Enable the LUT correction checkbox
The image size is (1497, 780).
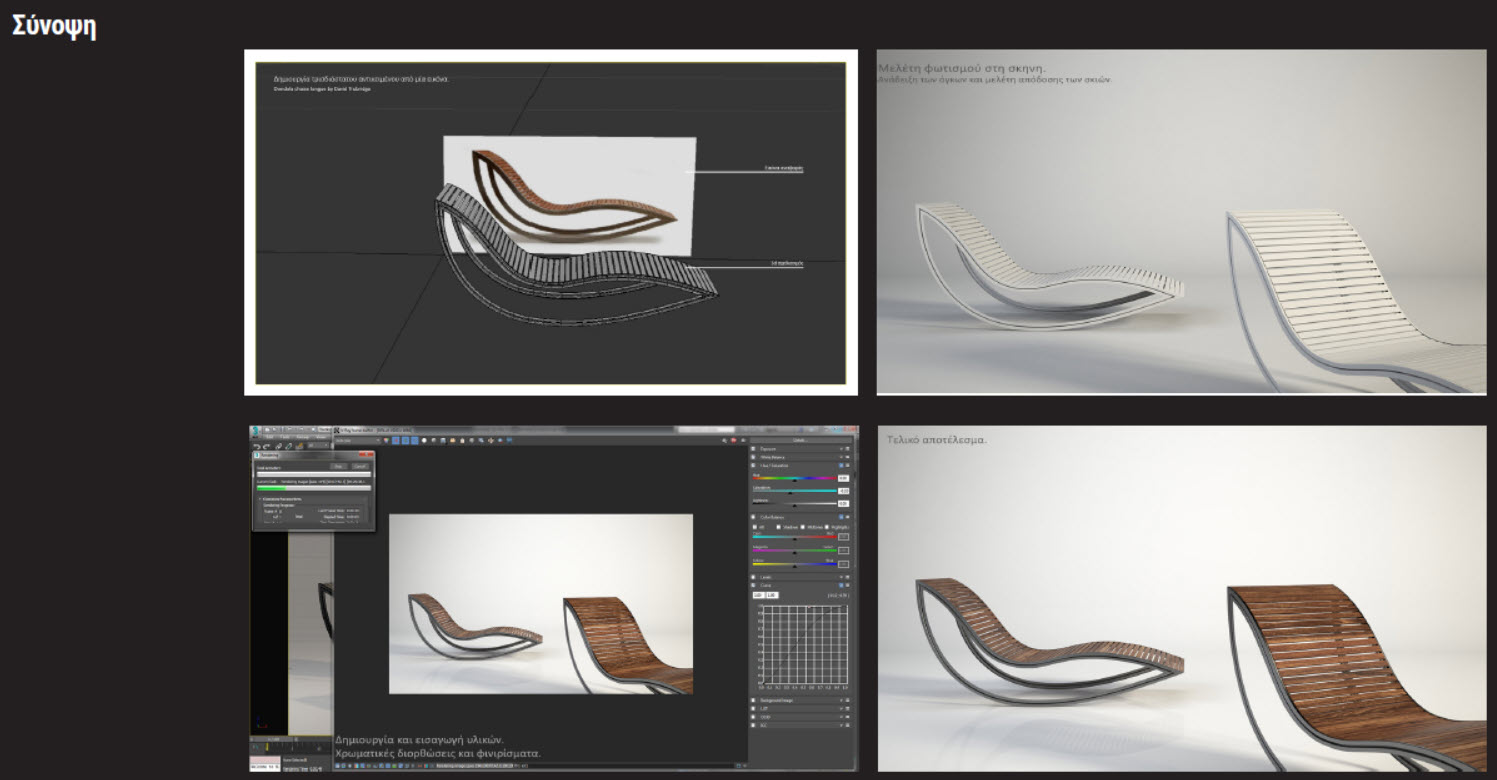[753, 709]
